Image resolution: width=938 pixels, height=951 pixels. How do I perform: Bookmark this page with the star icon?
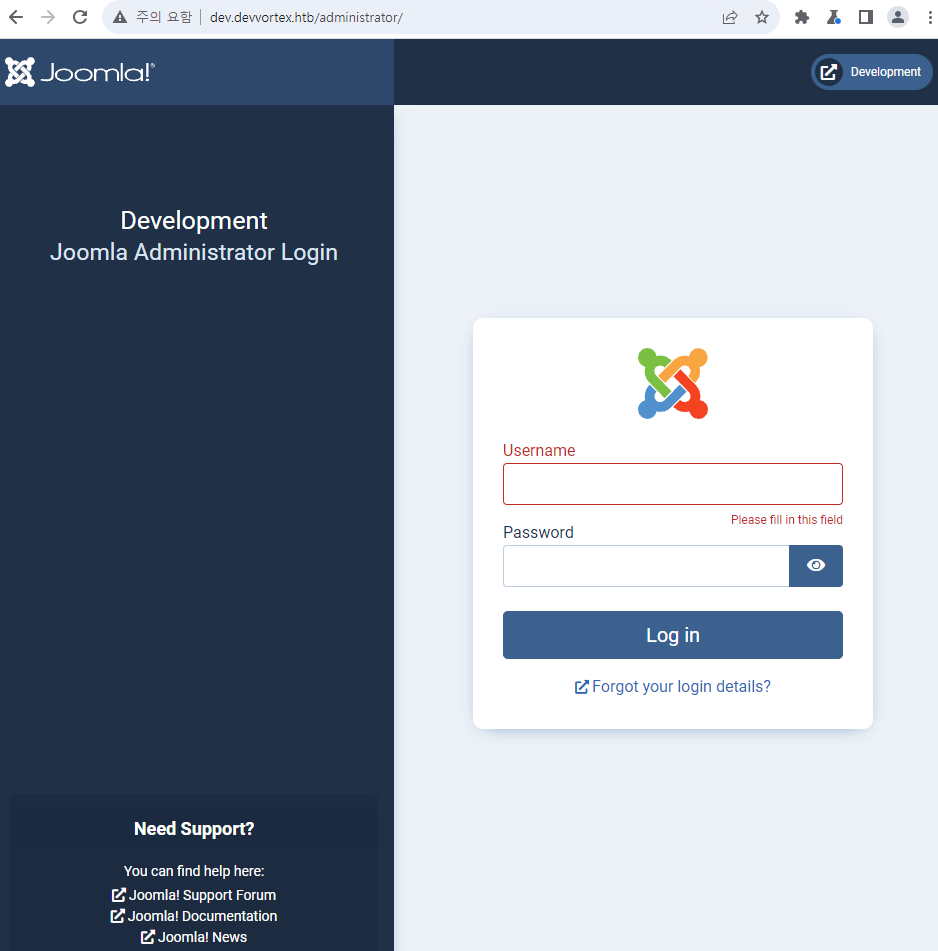(x=762, y=18)
